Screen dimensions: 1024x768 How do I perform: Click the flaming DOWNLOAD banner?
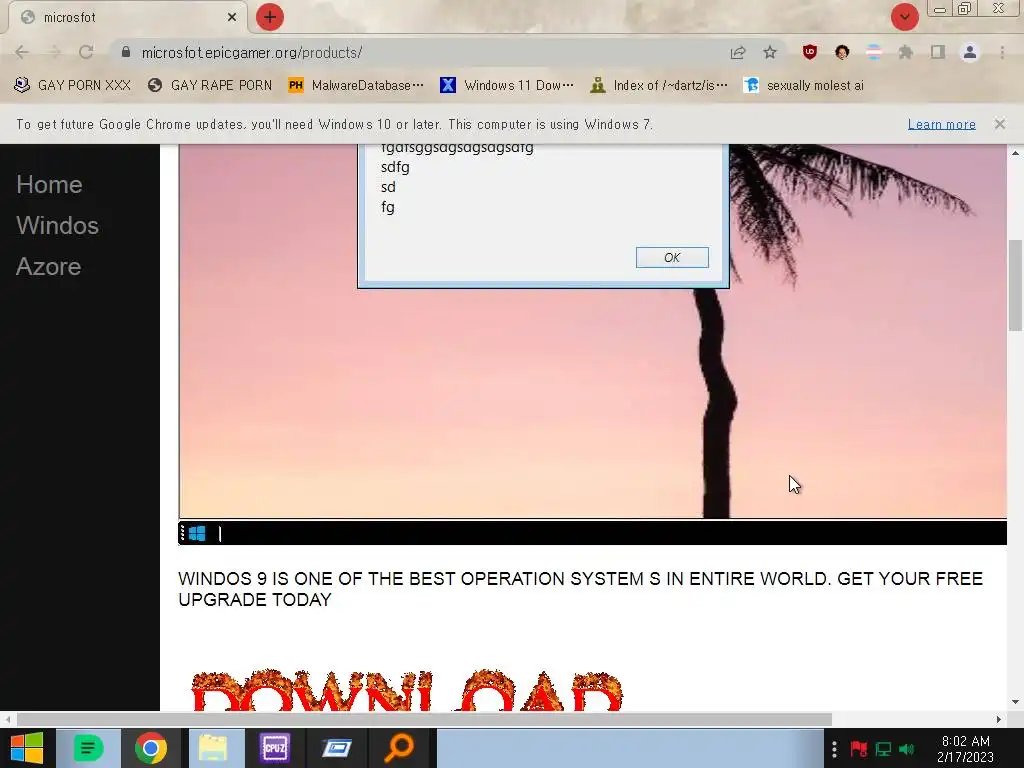[407, 690]
